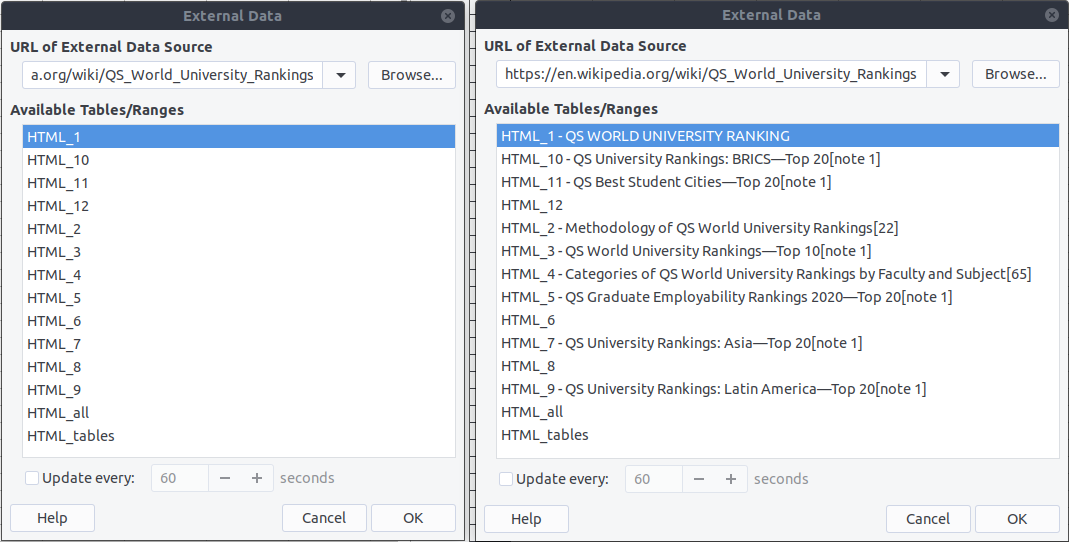This screenshot has height=542, width=1069.
Task: Select HTML_12 in left dialog list
Action: [x=239, y=206]
